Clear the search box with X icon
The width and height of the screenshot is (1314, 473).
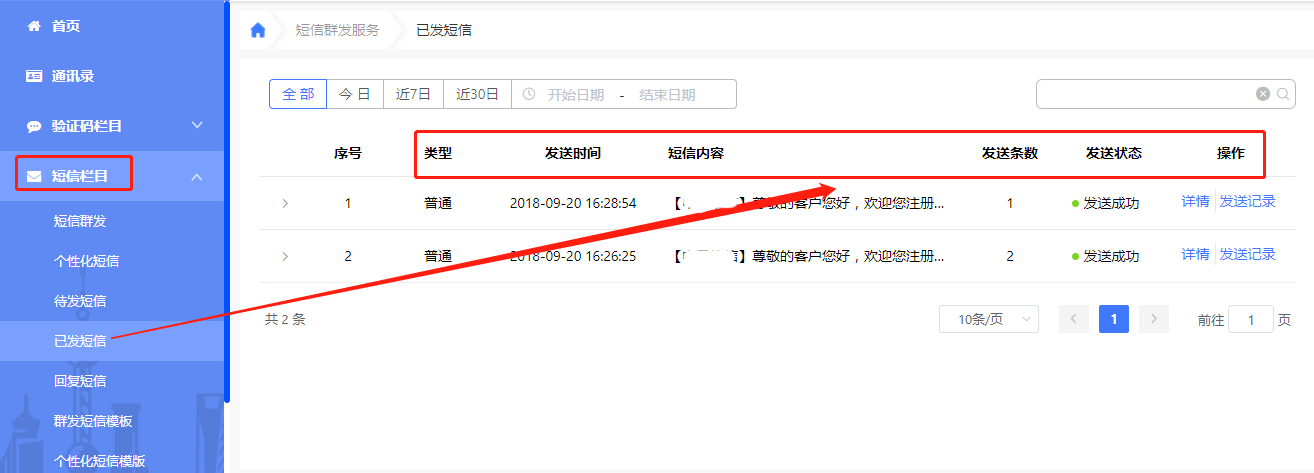pos(1263,94)
